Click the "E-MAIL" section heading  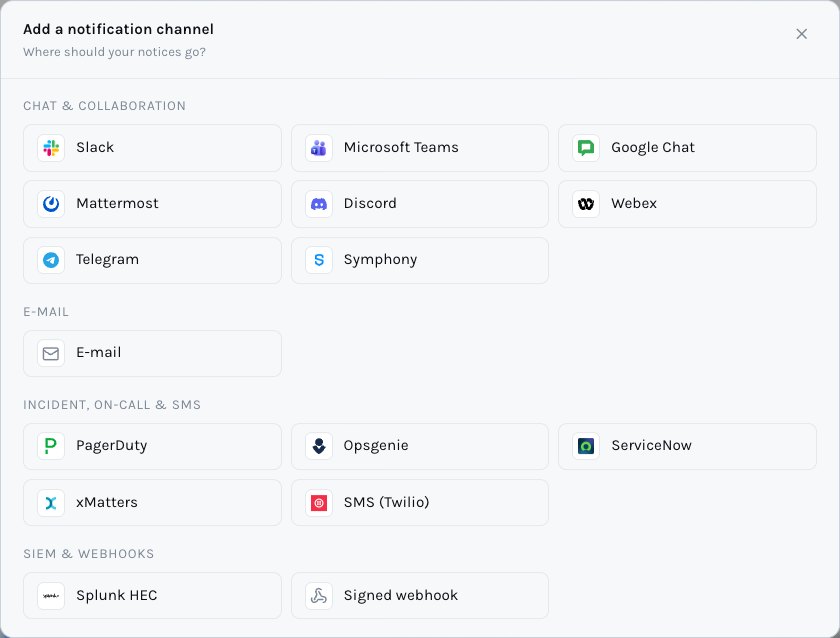tap(46, 312)
